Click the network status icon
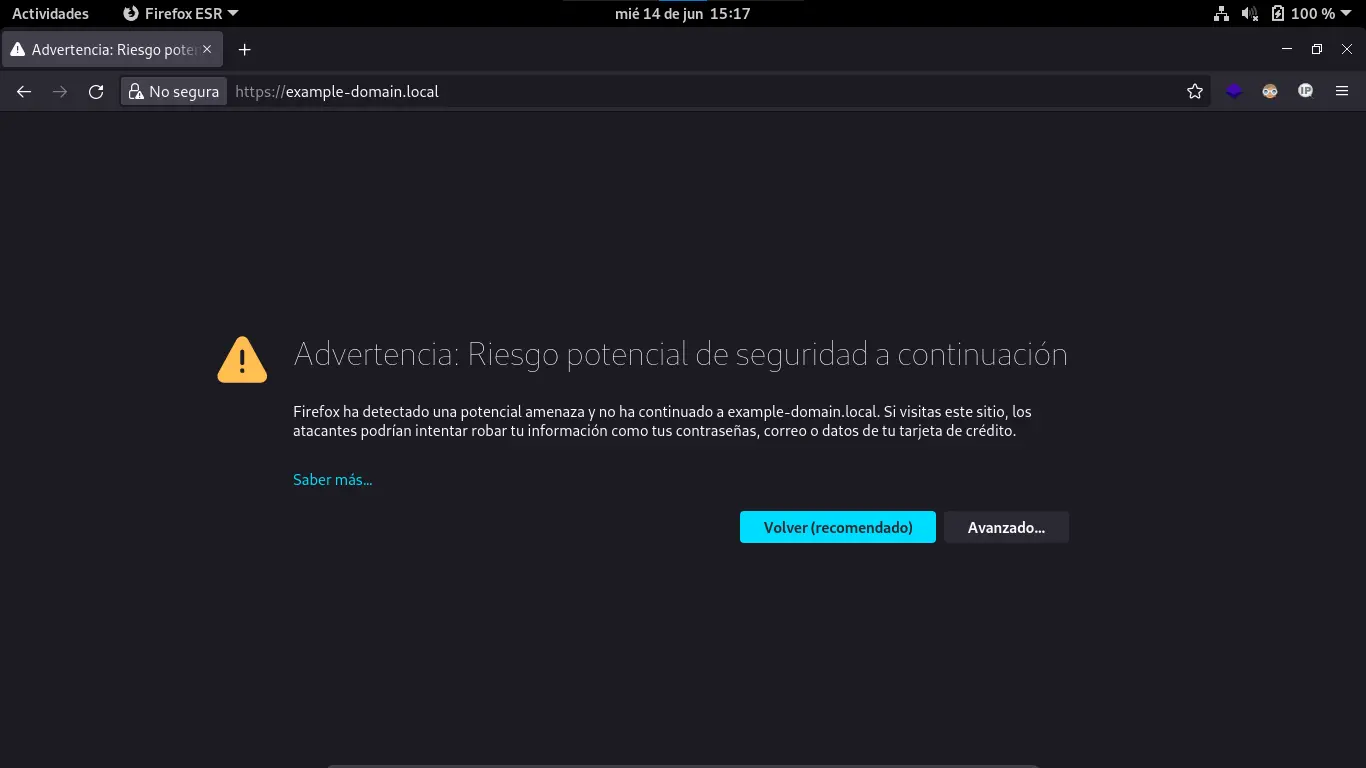 point(1221,13)
